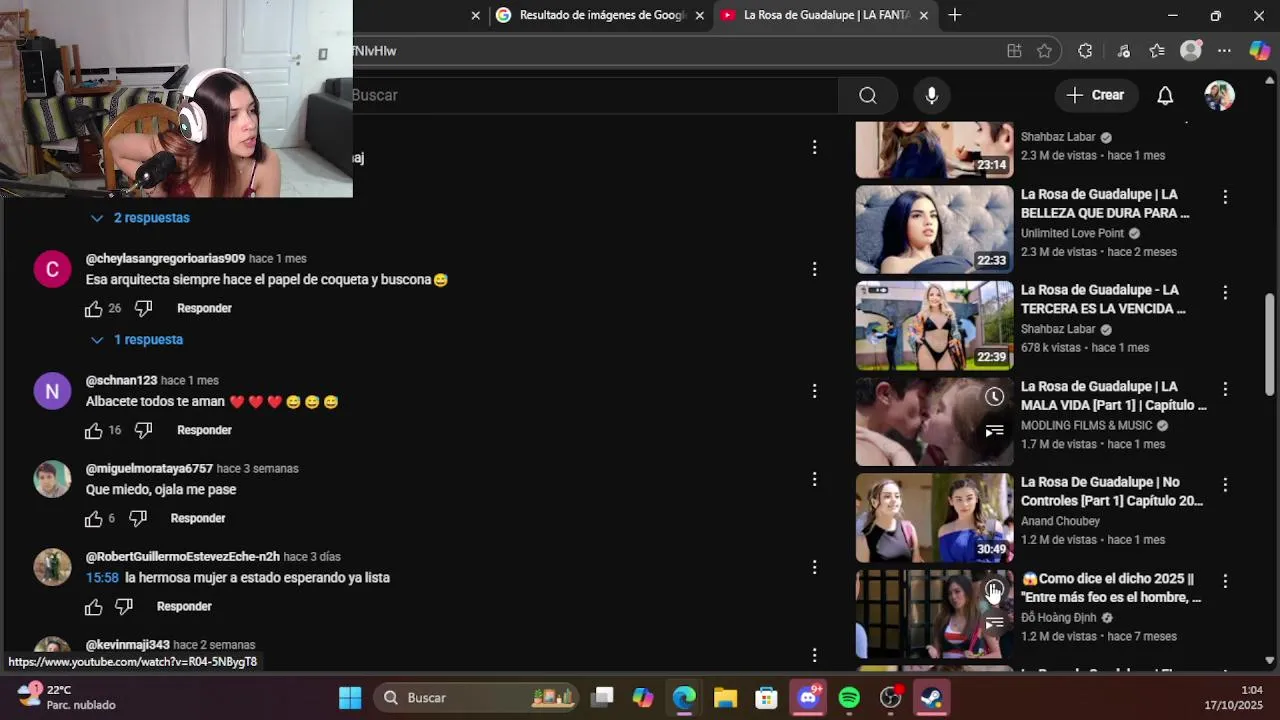
Task: Open Copilot app from the taskbar
Action: tap(643, 697)
